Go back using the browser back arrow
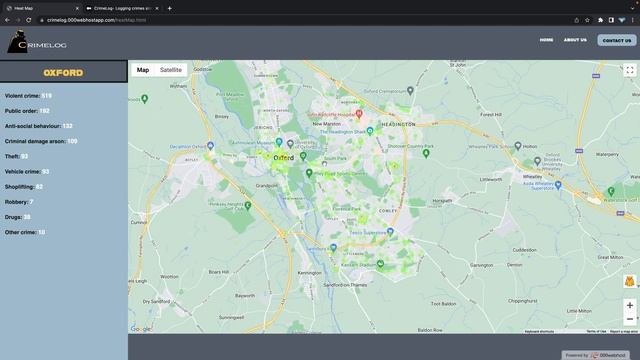640x360 pixels. [x=7, y=20]
